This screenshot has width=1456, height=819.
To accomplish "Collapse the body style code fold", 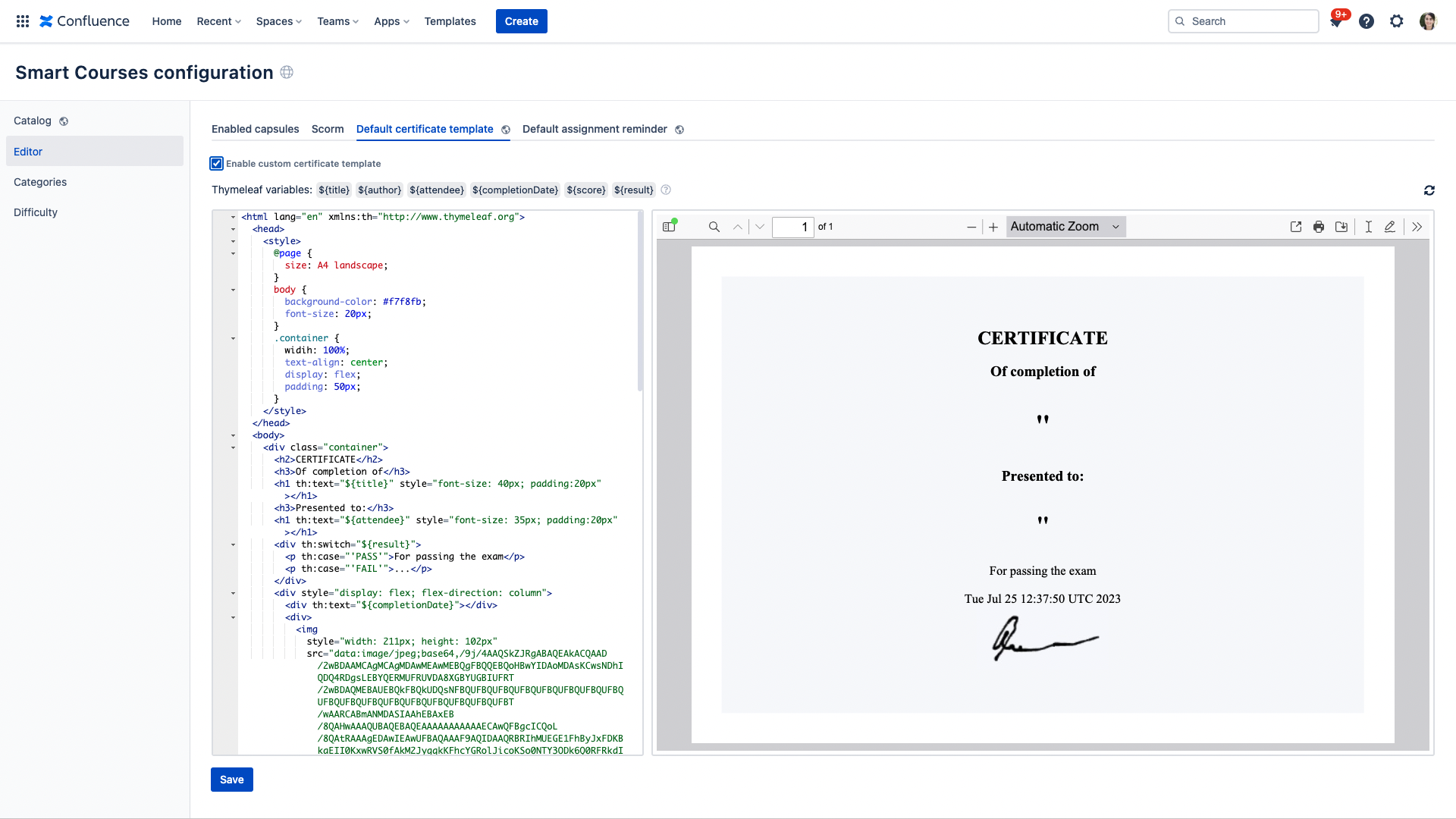I will (x=233, y=290).
